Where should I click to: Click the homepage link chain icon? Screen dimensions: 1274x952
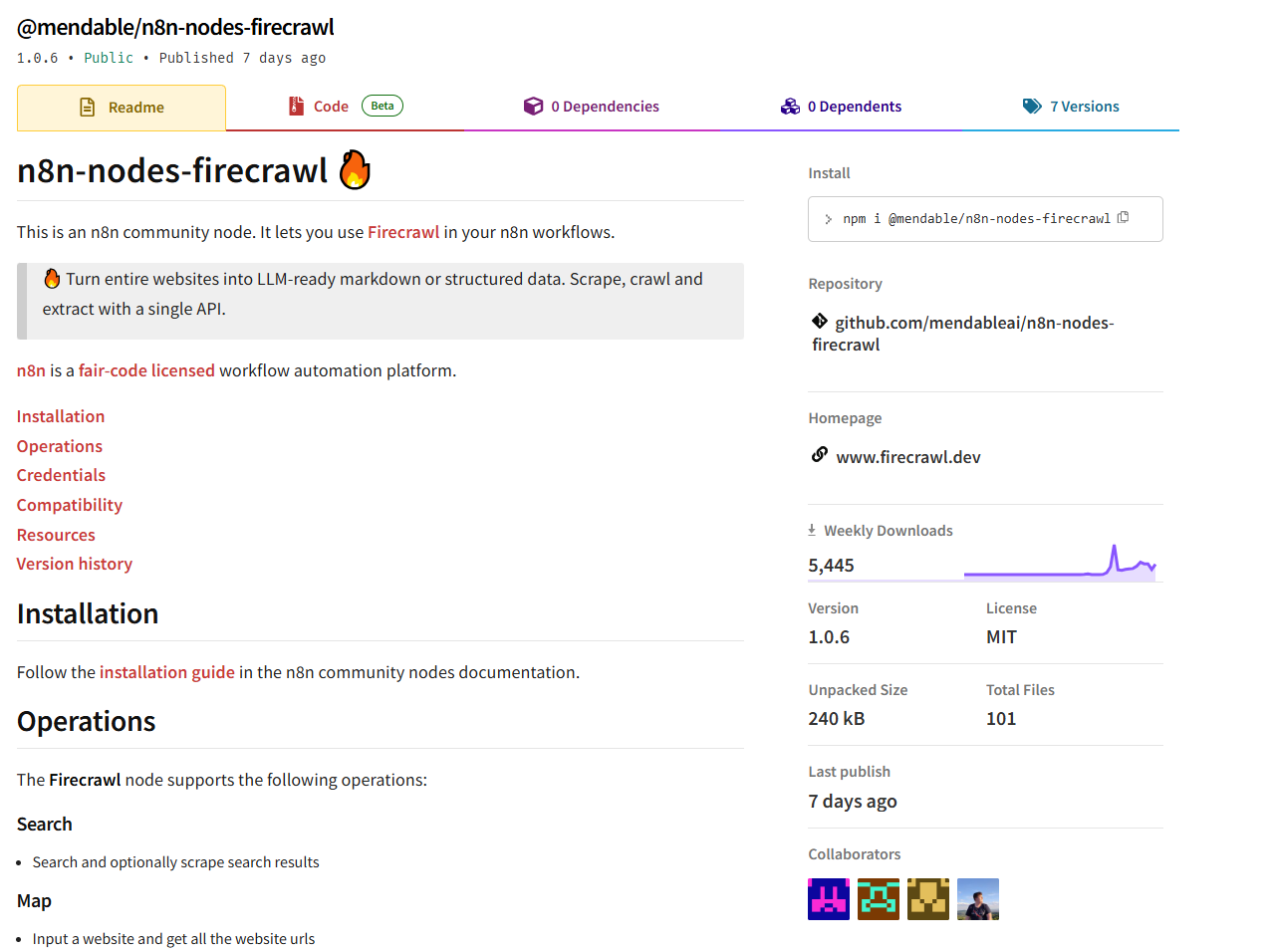point(819,455)
